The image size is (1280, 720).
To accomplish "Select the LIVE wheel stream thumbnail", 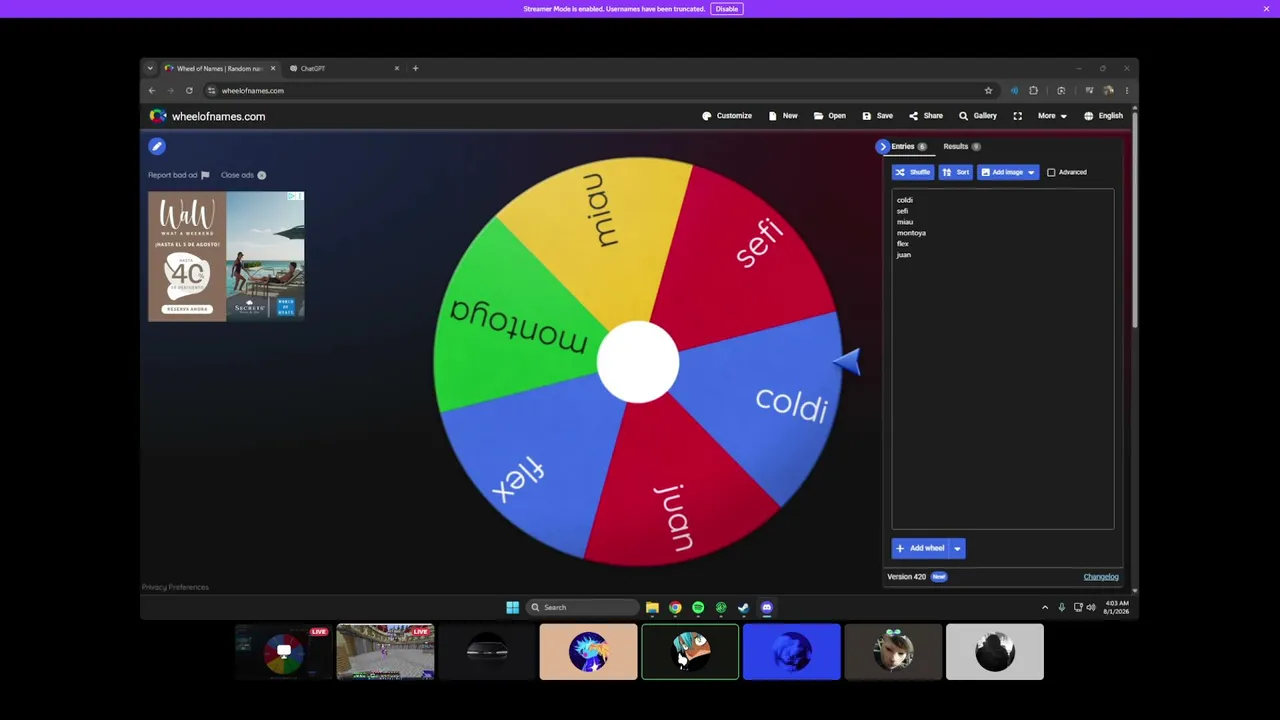I will point(284,652).
